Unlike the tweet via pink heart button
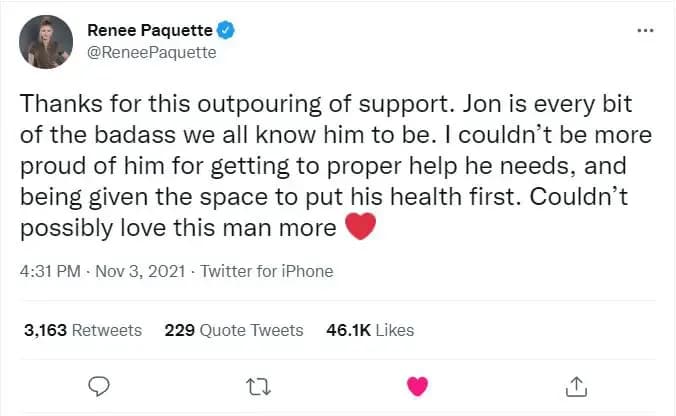This screenshot has height=416, width=676. tap(417, 384)
